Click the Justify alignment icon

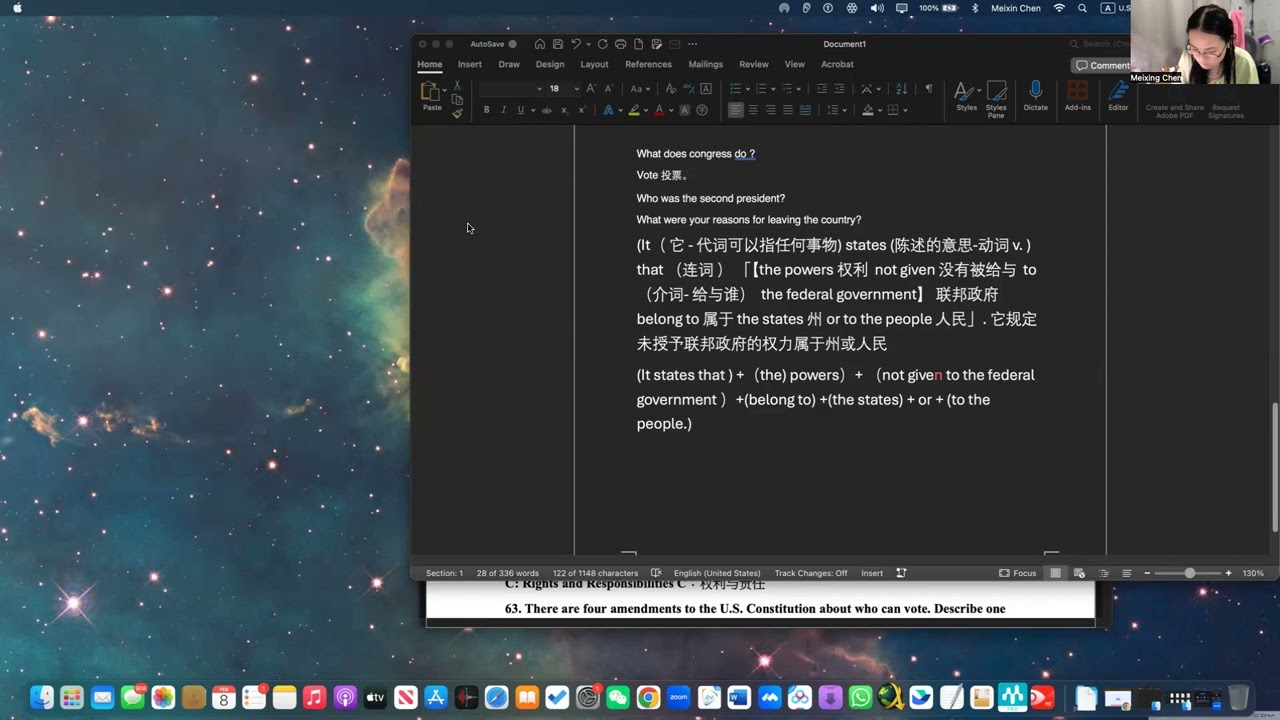tap(788, 110)
